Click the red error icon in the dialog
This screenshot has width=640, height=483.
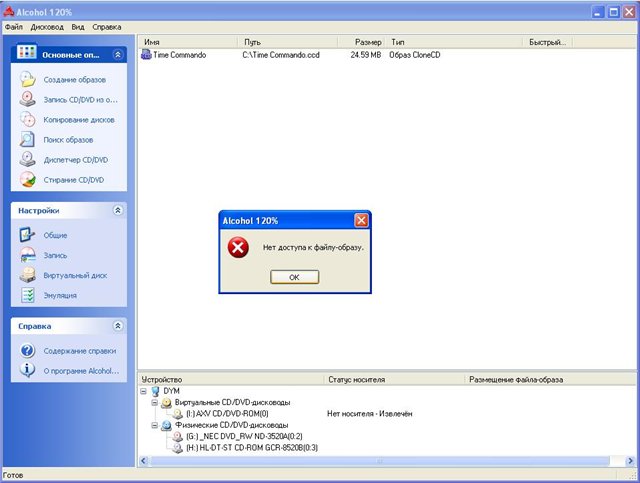click(238, 247)
